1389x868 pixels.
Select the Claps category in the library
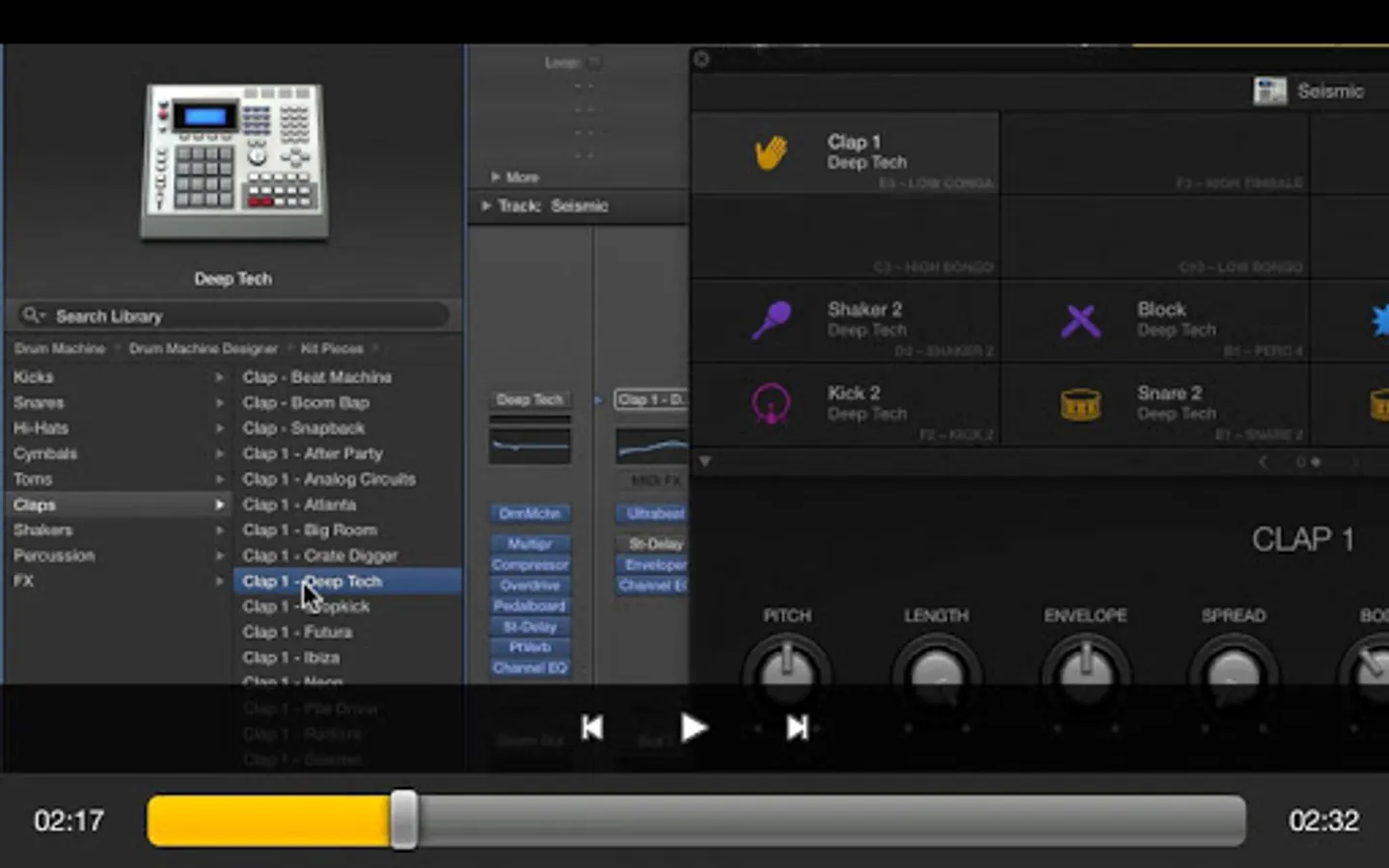[x=119, y=504]
